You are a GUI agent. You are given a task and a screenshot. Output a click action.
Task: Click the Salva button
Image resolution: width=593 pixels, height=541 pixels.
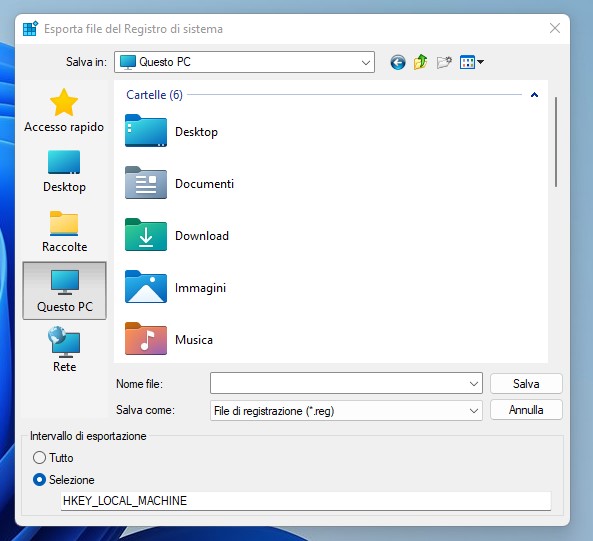pyautogui.click(x=526, y=384)
